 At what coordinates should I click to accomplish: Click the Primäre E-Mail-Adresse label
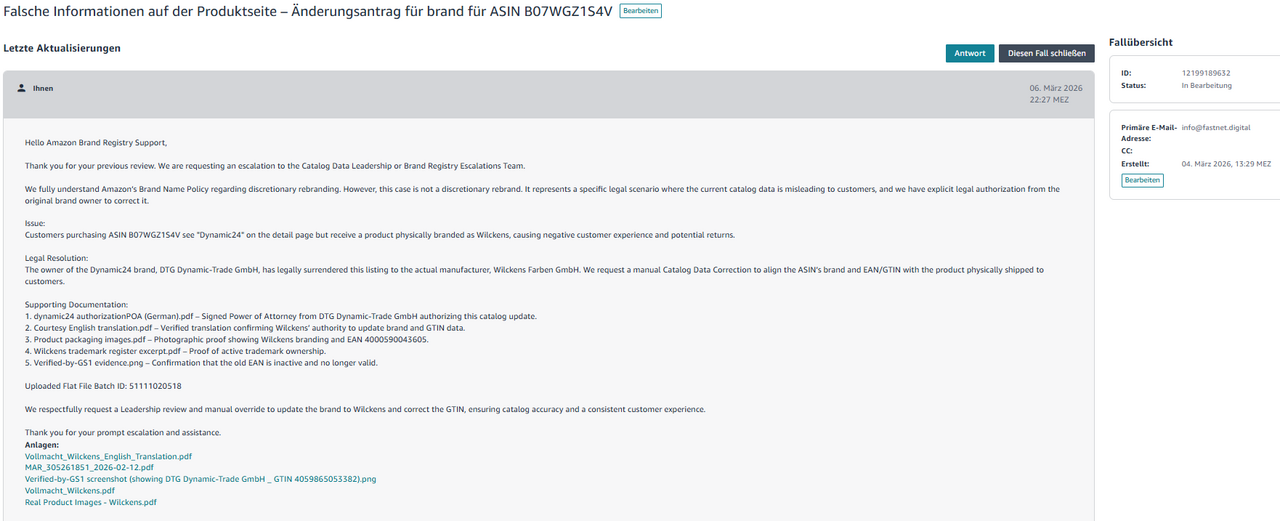[1150, 133]
